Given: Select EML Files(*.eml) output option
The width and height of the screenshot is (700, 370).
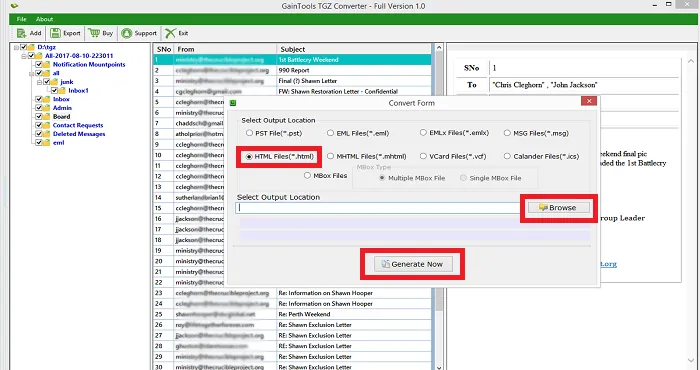Looking at the screenshot, I should 358,133.
